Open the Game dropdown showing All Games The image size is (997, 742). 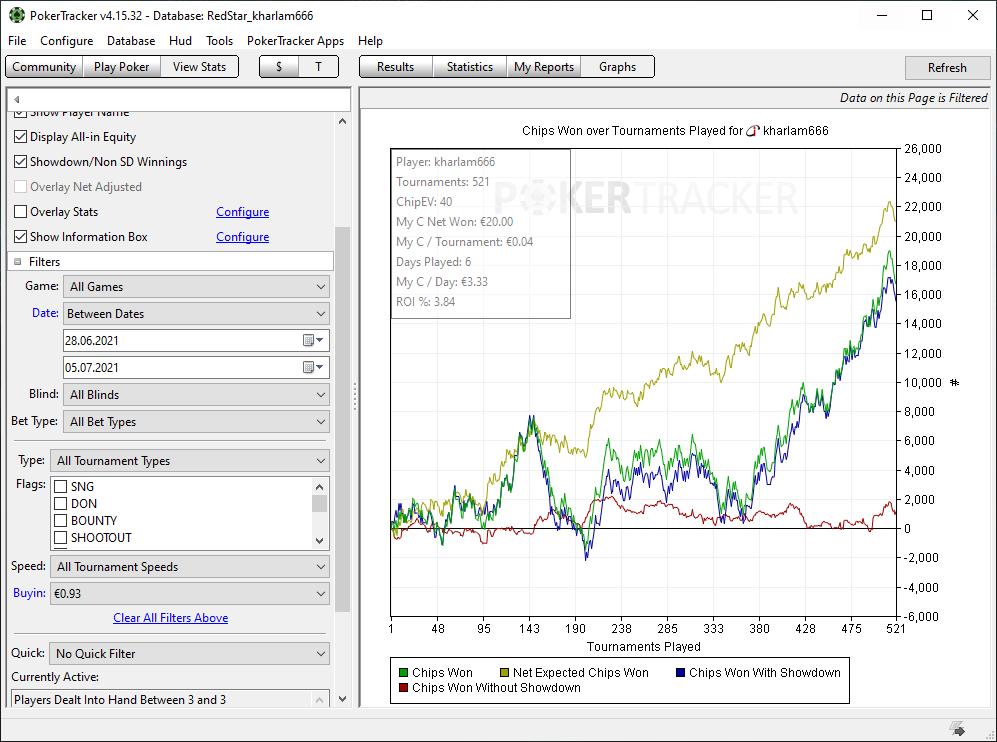coord(196,287)
